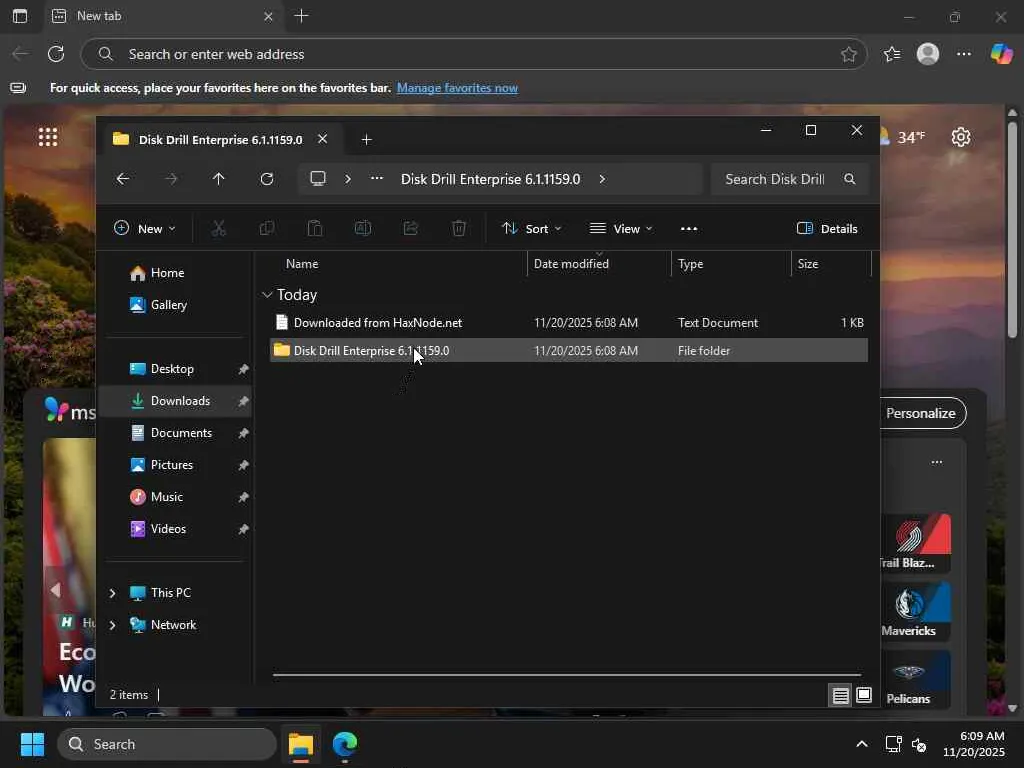Open Edge Settings and more menu
This screenshot has width=1024, height=768.
pos(964,54)
